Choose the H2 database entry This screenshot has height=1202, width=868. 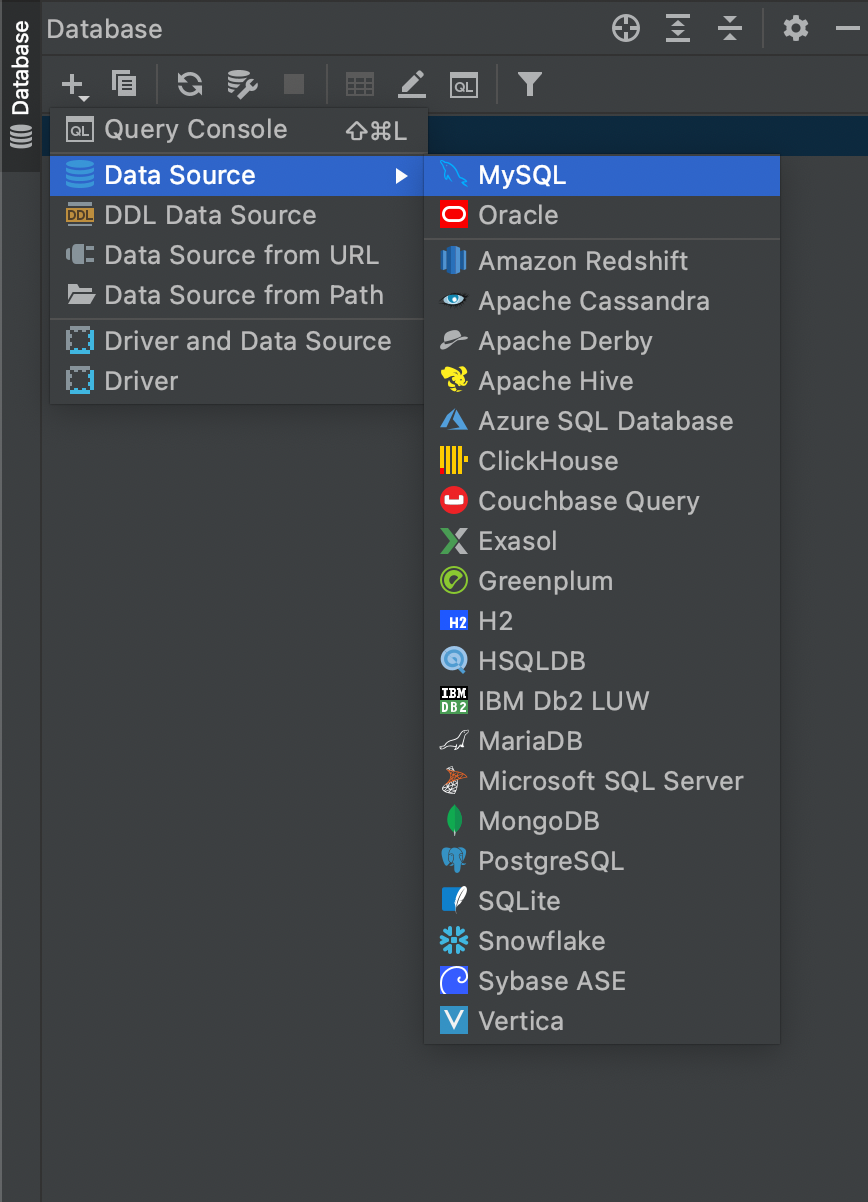(x=602, y=621)
